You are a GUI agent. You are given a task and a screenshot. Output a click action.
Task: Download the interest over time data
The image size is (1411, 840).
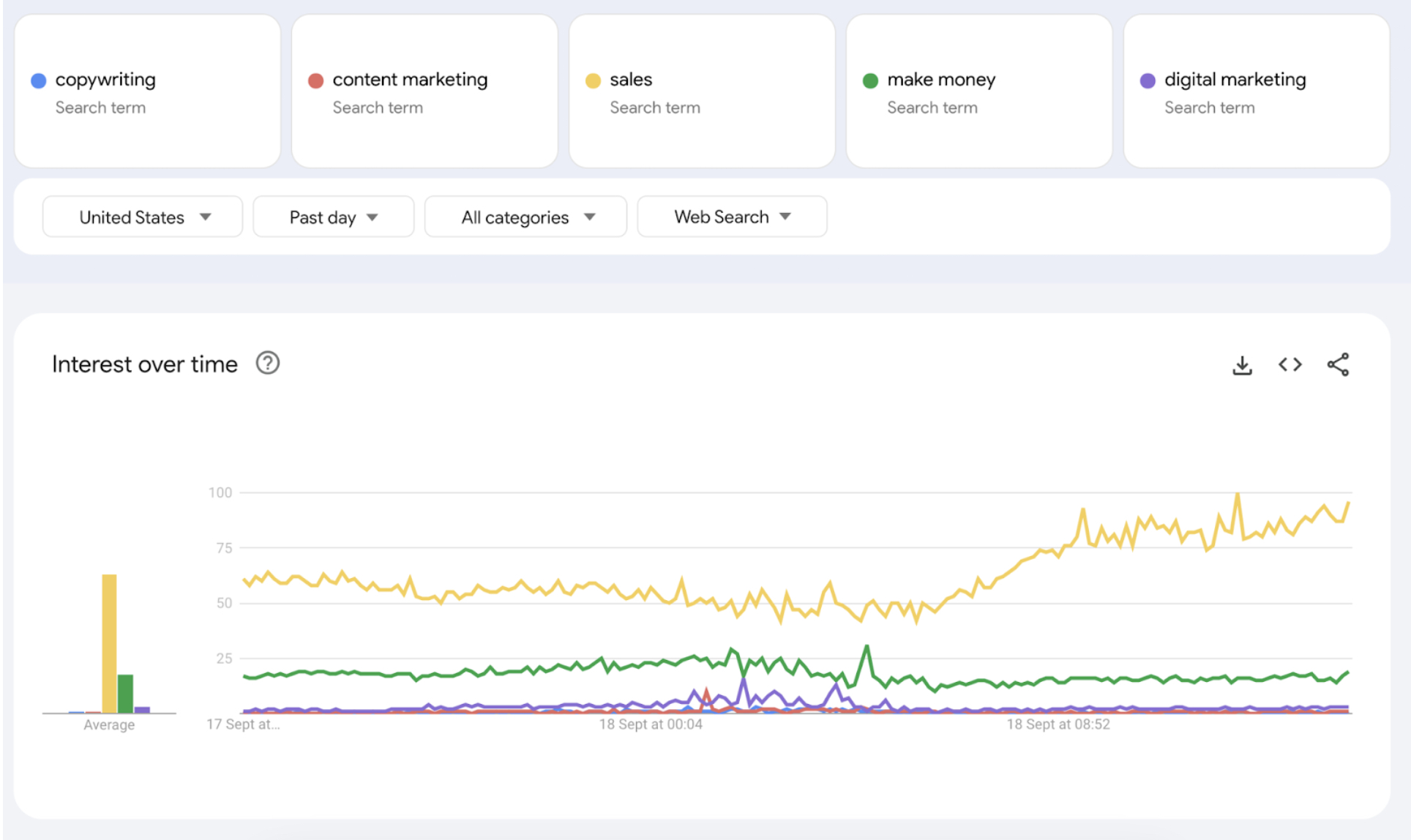point(1242,364)
